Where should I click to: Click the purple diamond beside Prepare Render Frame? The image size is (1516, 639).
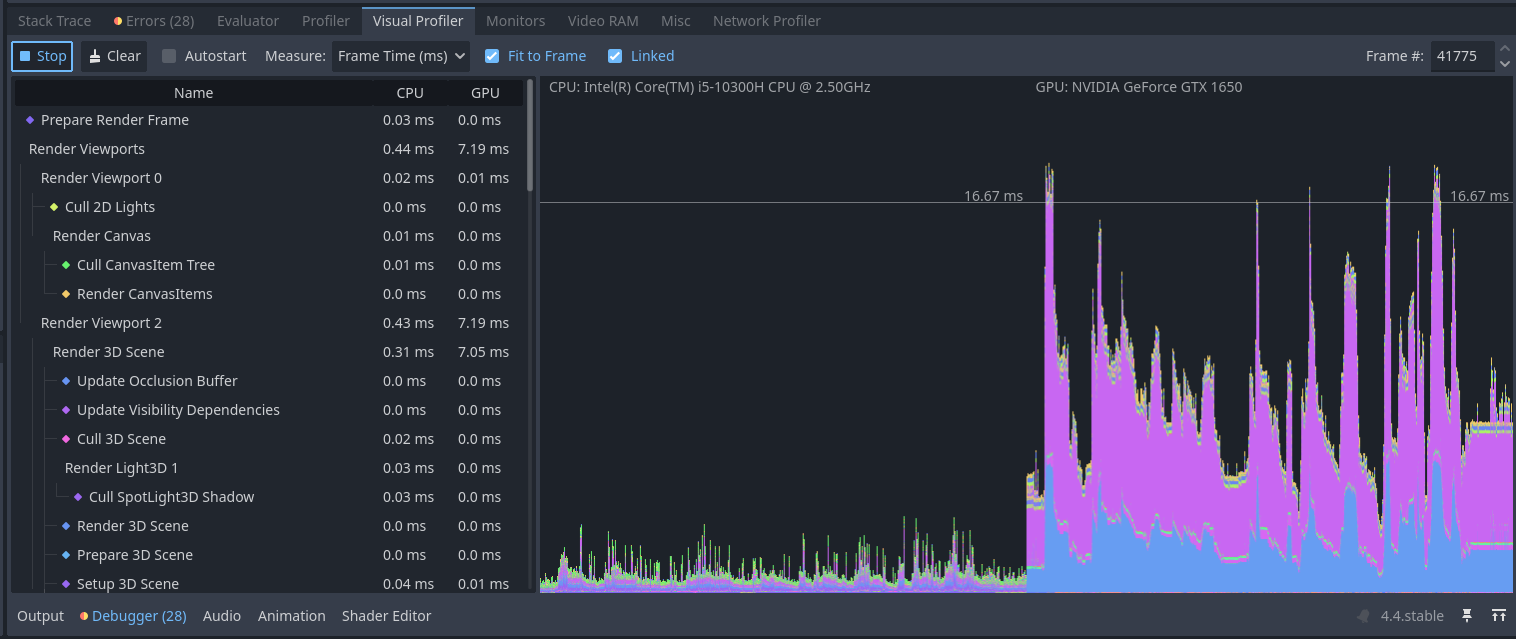tap(30, 120)
